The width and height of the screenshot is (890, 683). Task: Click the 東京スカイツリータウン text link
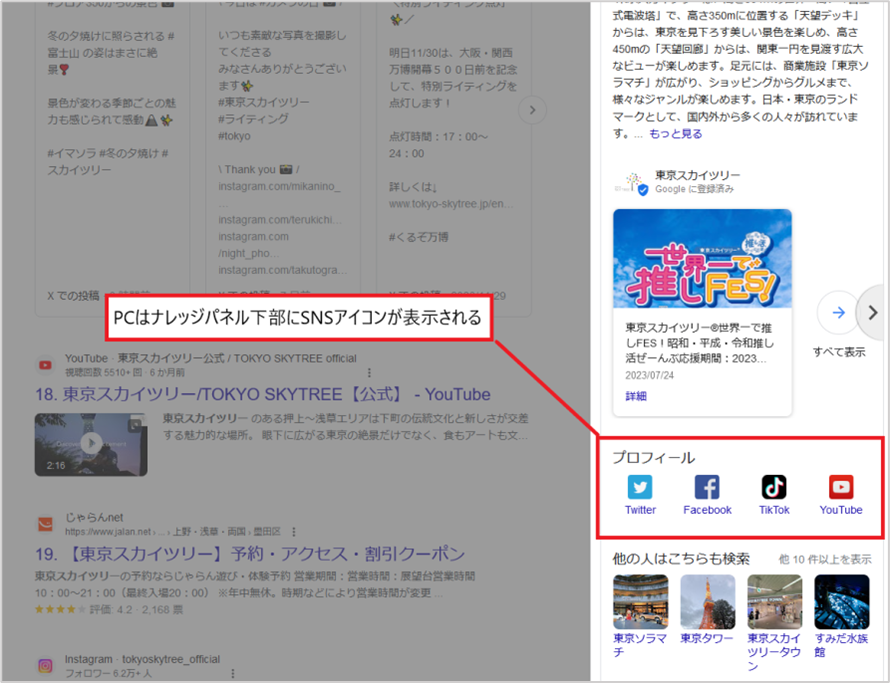(774, 652)
